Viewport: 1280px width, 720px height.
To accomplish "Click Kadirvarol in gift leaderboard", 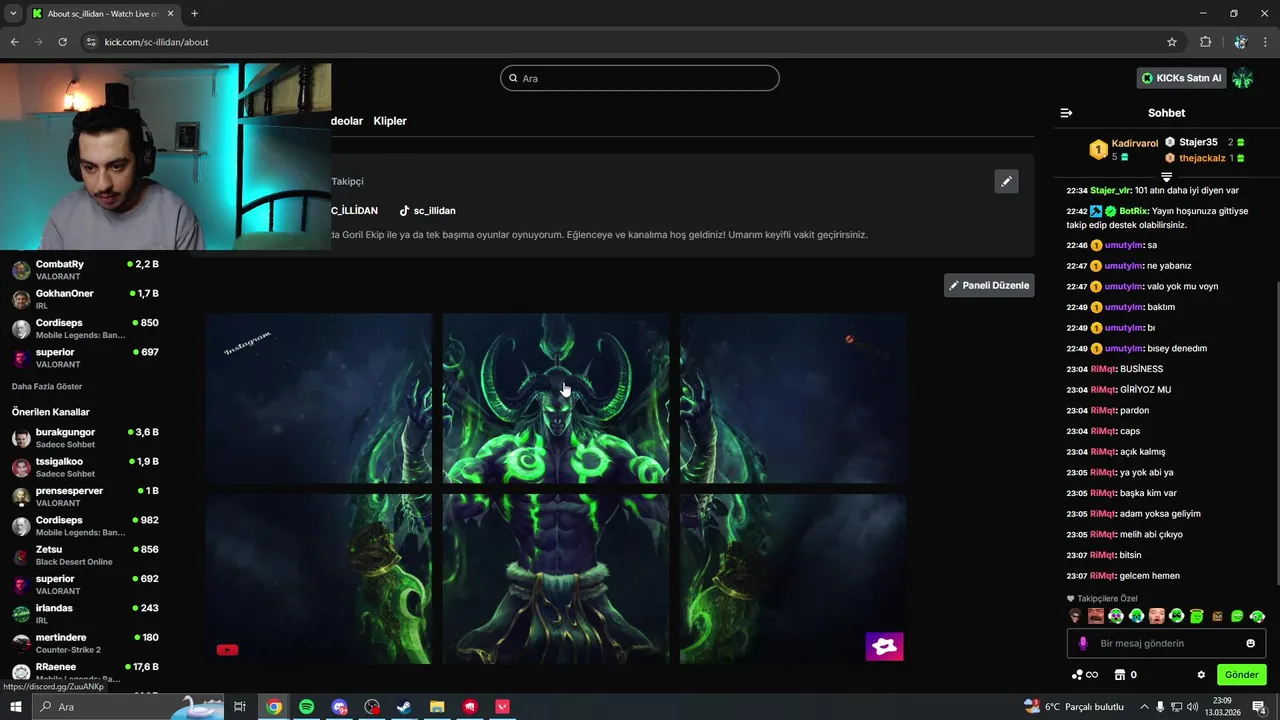I will pos(1134,144).
